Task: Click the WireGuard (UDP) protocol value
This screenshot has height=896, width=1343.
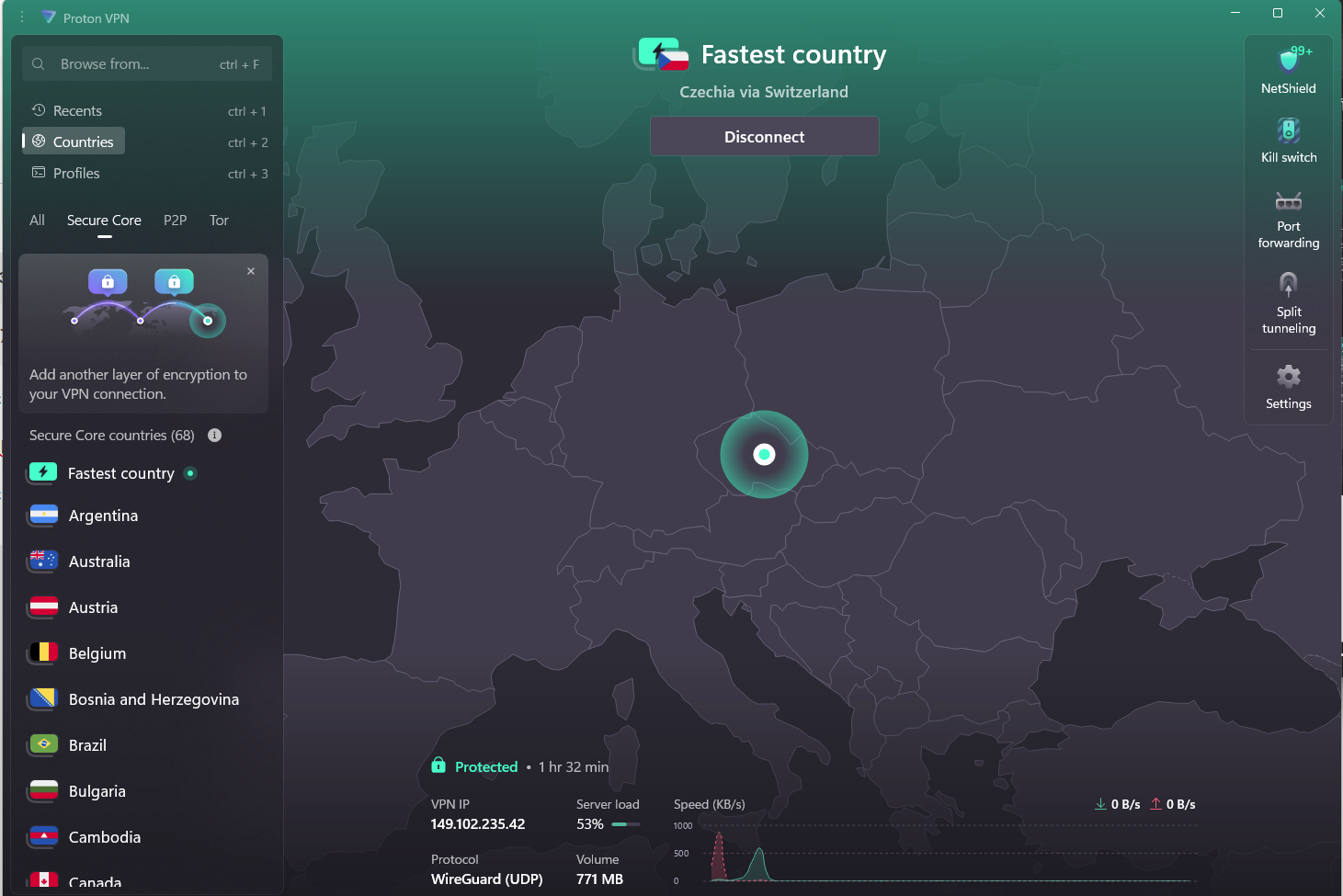Action: (x=486, y=879)
